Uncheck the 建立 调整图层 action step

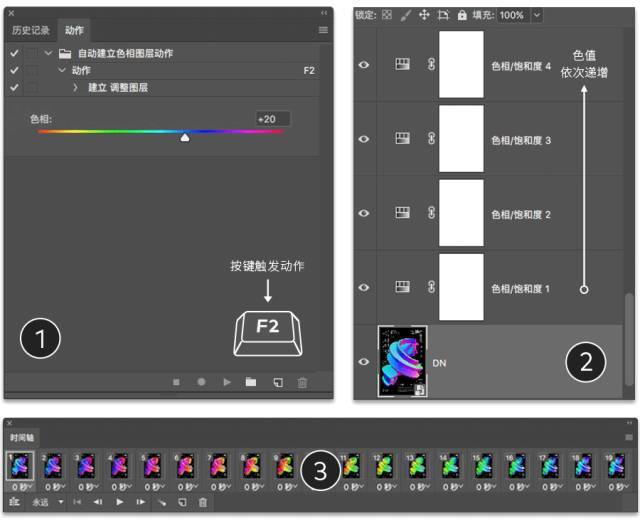[x=14, y=88]
